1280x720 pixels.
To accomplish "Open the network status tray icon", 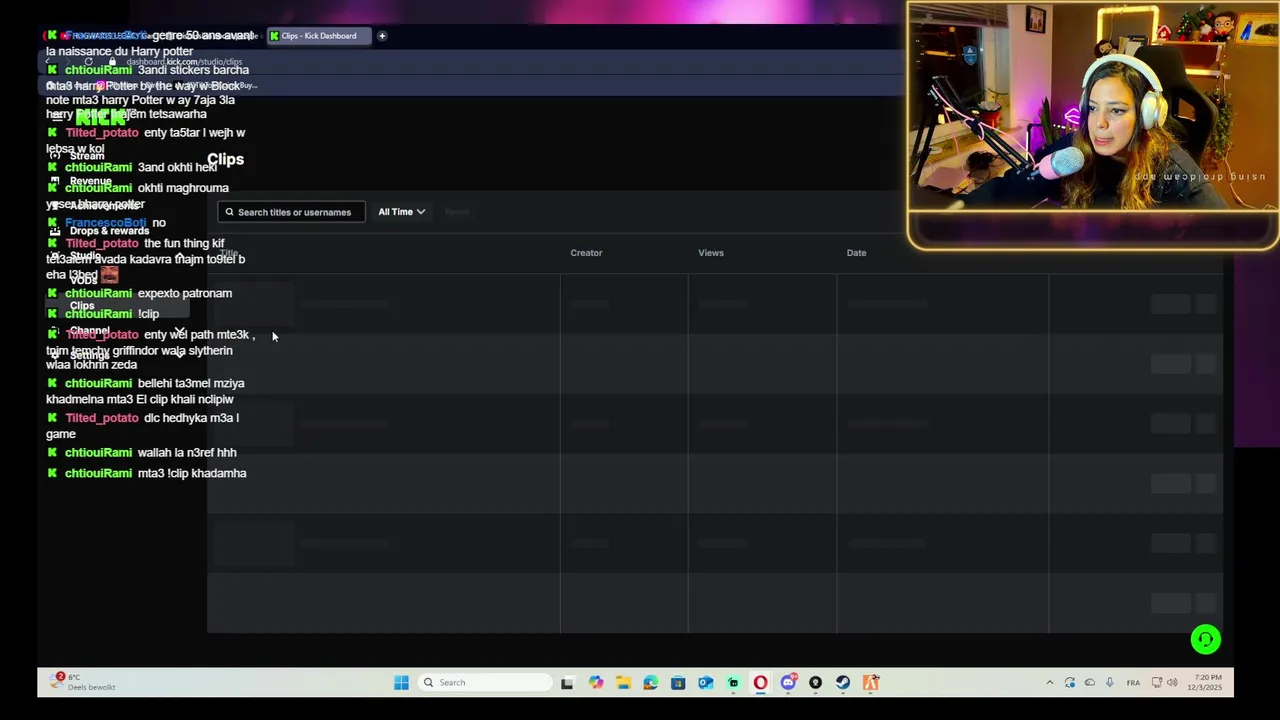I will click(x=1157, y=683).
